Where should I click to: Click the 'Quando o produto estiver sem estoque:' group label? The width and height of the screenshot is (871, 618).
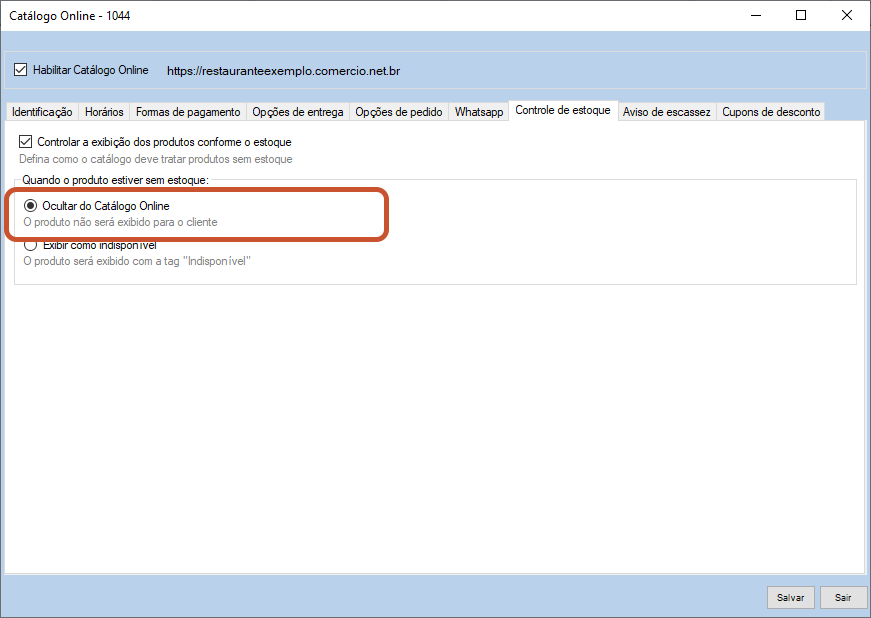coord(116,180)
